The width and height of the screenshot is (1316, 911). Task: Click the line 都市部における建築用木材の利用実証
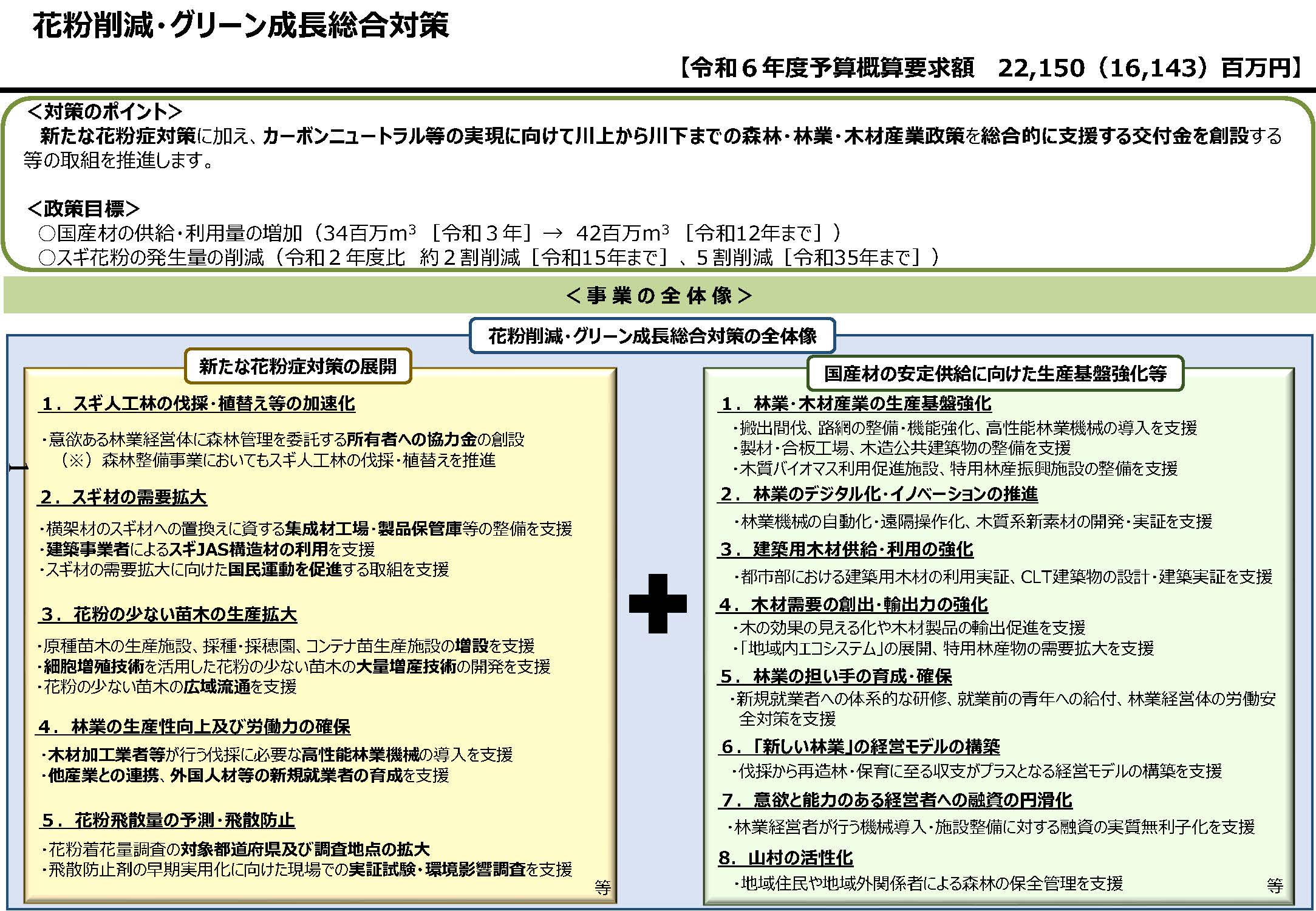(x=1003, y=576)
